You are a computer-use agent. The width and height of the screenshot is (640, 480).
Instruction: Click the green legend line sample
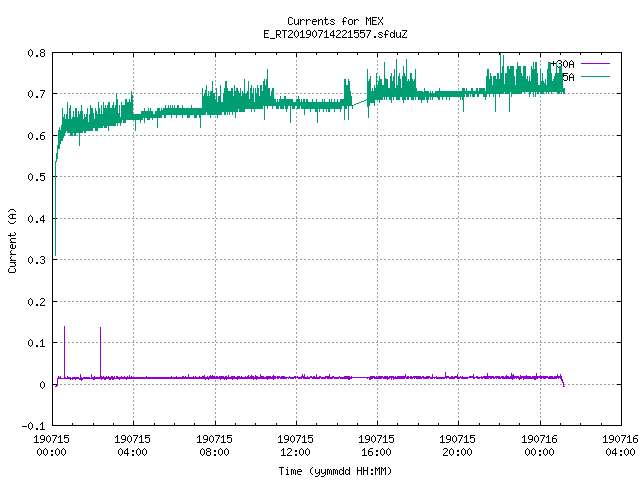[595, 77]
